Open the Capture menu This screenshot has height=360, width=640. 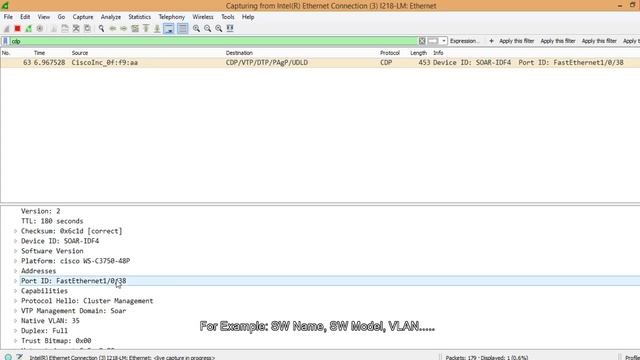[83, 17]
